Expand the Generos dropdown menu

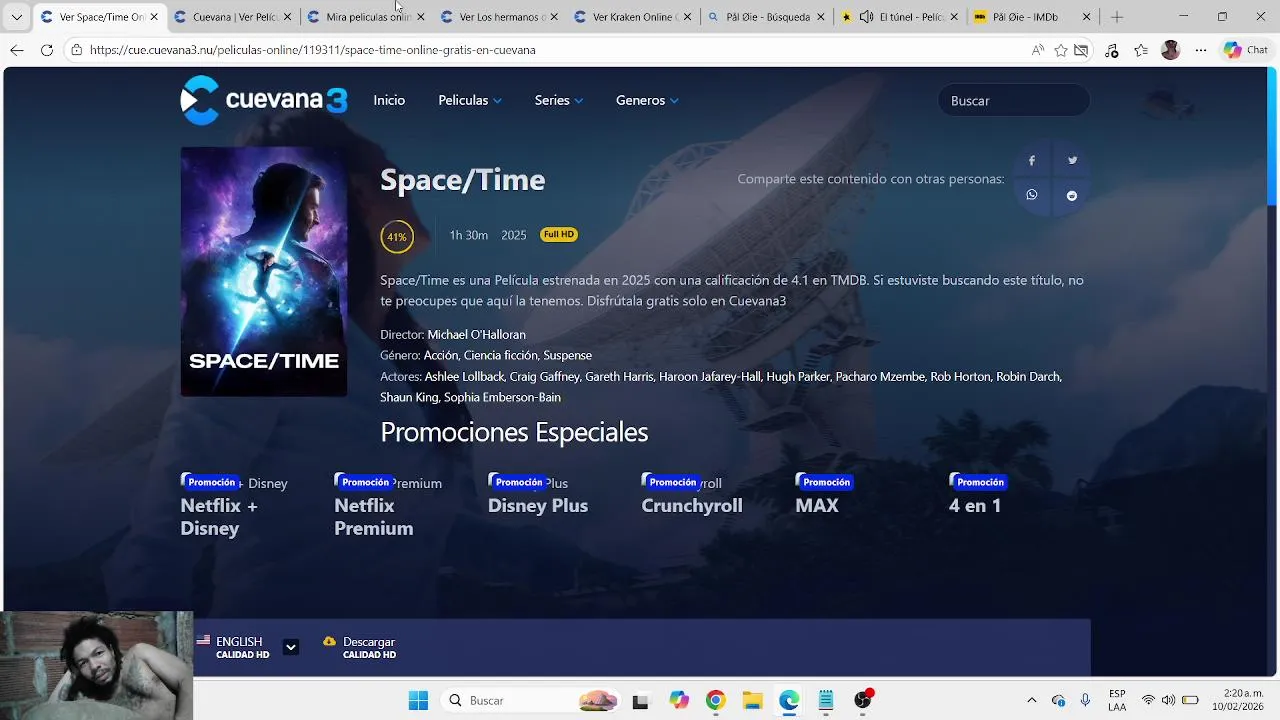point(647,100)
